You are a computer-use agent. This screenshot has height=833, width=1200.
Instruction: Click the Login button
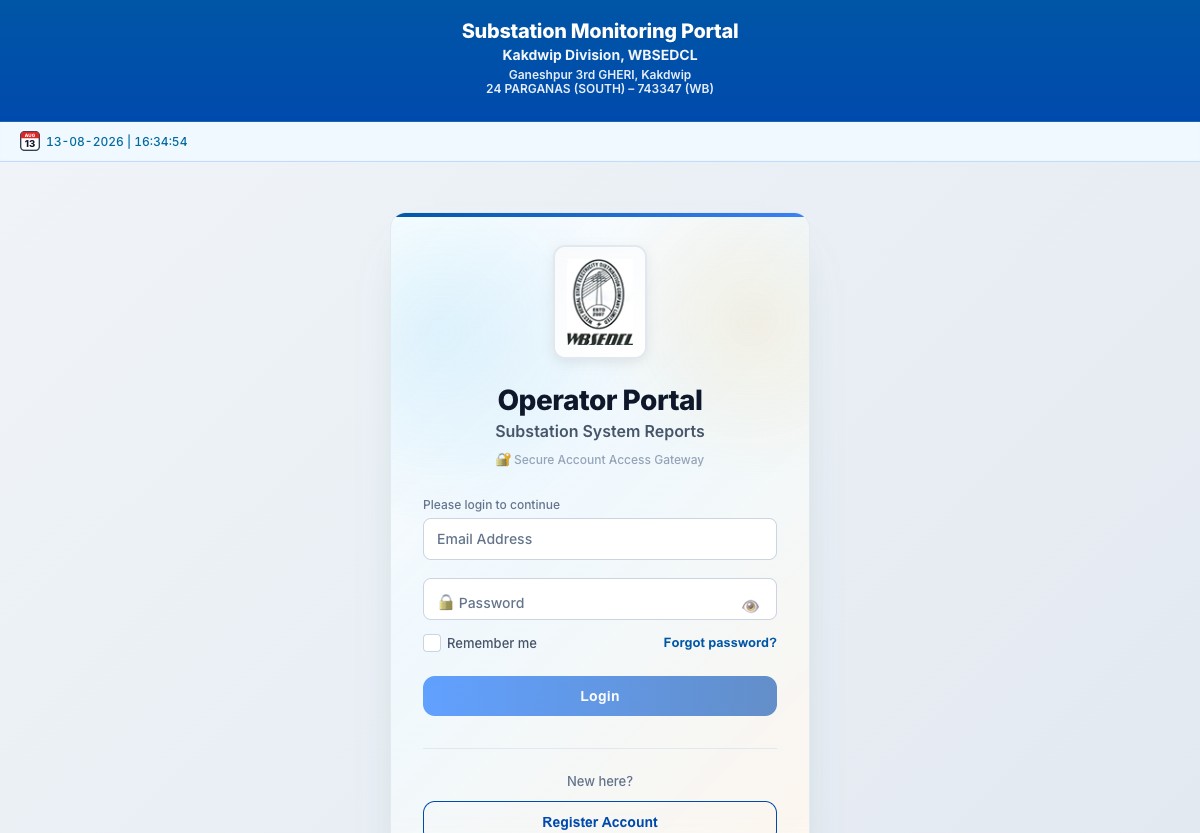click(x=600, y=696)
